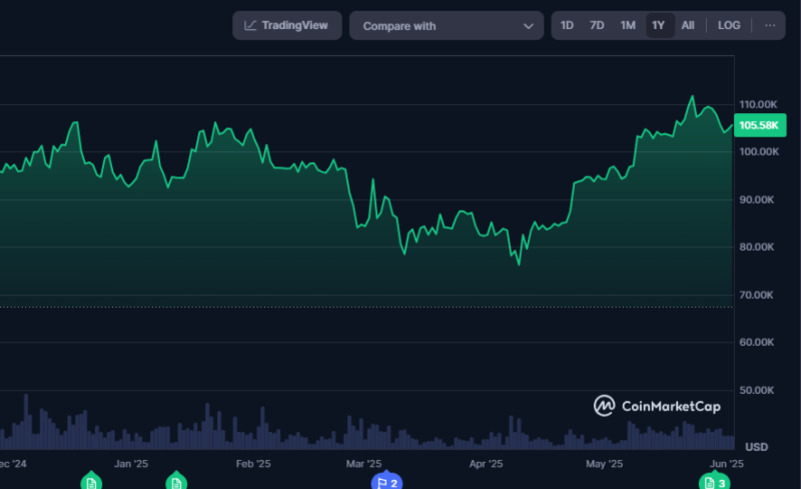Screen dimensions: 801x489
Task: Show the All time range
Action: click(x=688, y=25)
